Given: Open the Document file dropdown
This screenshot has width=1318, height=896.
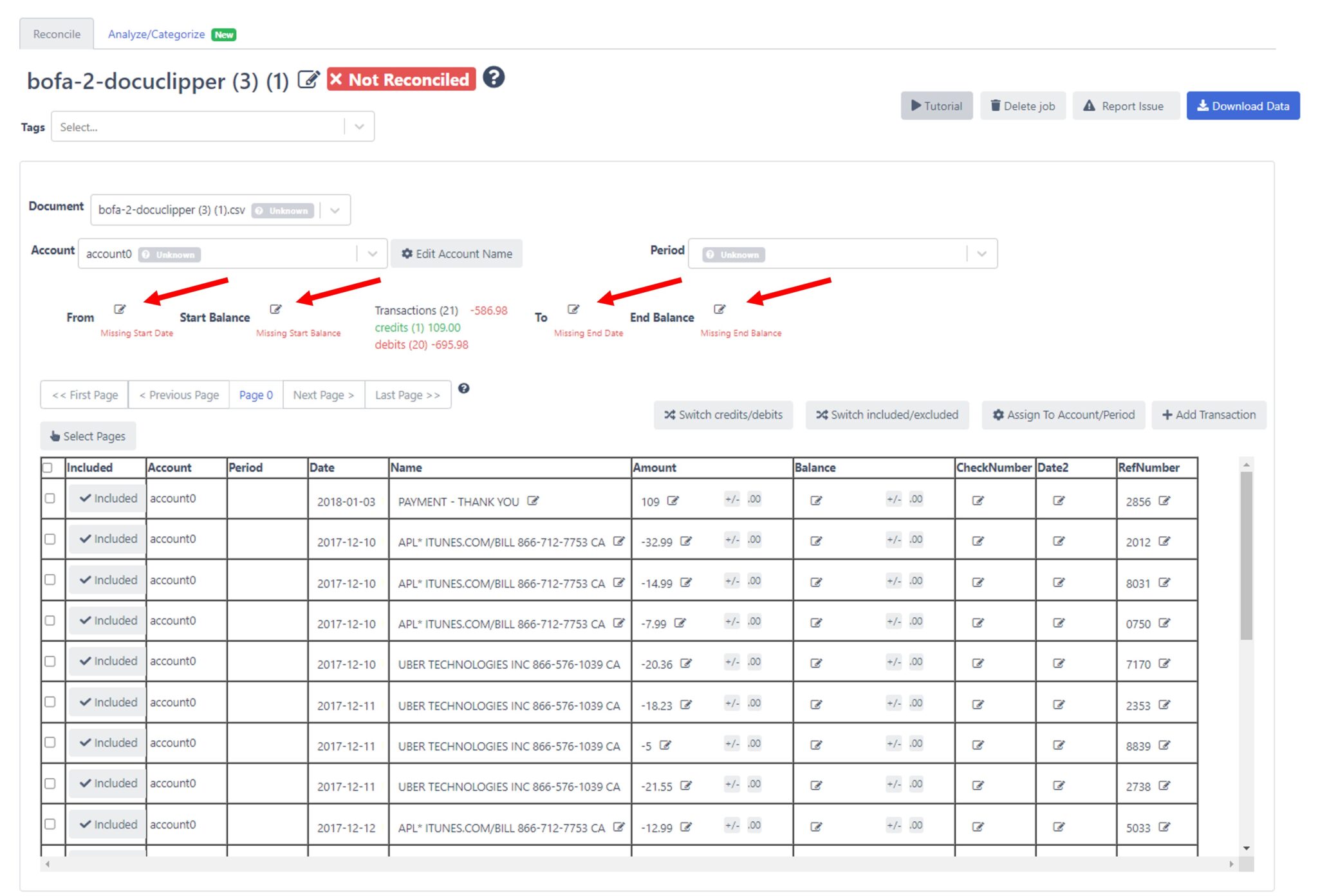Looking at the screenshot, I should [x=335, y=209].
